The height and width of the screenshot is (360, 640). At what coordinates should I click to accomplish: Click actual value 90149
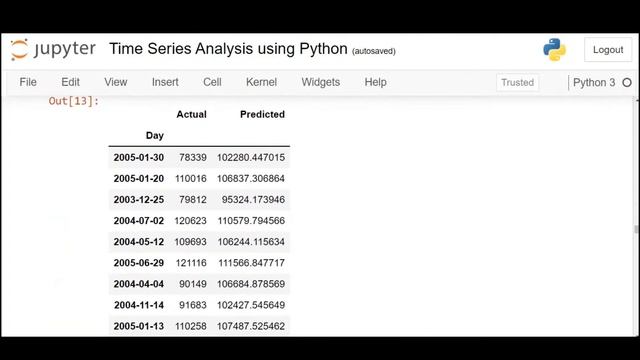pos(193,284)
